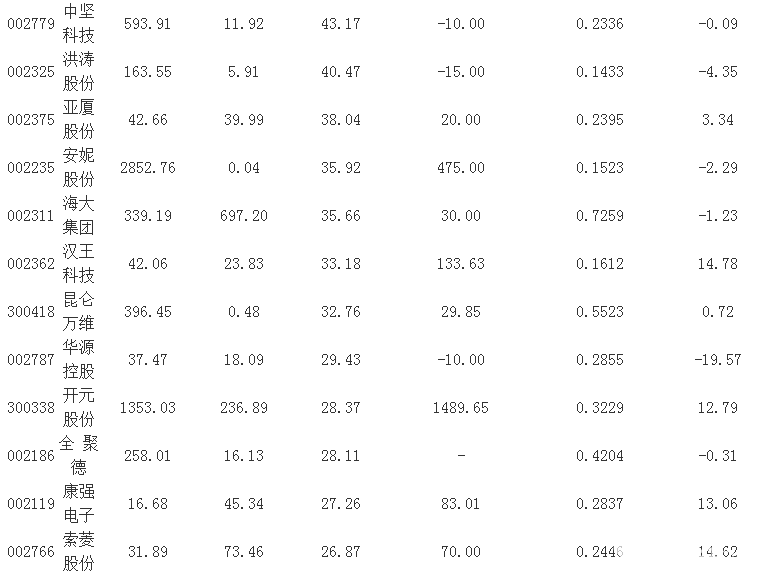Click stock code 300418
772x578 pixels.
click(29, 312)
